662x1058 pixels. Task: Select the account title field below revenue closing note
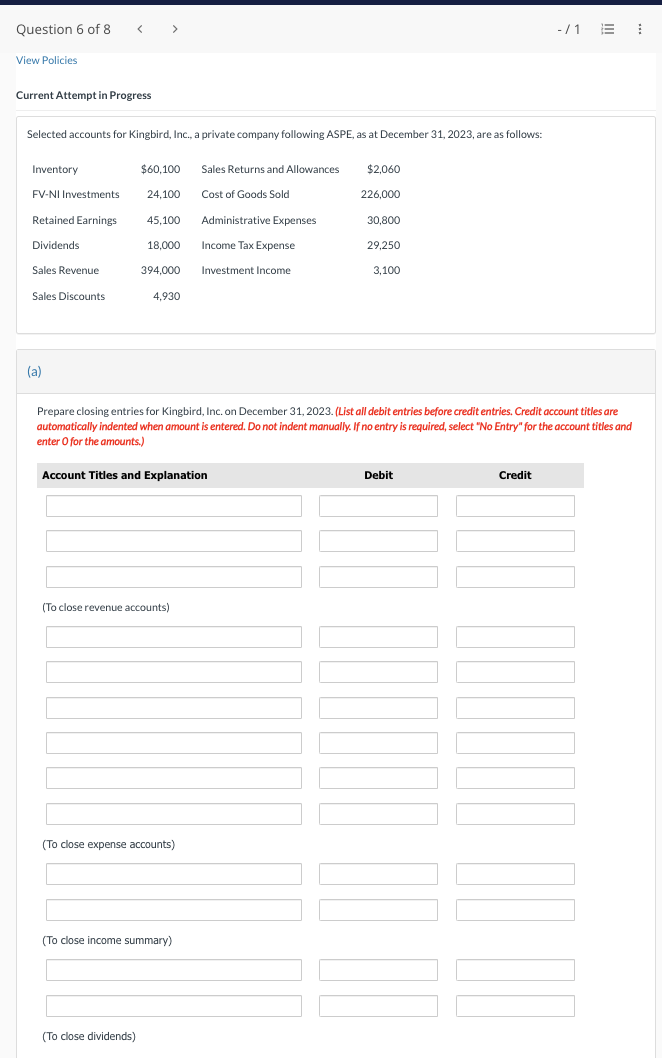173,636
